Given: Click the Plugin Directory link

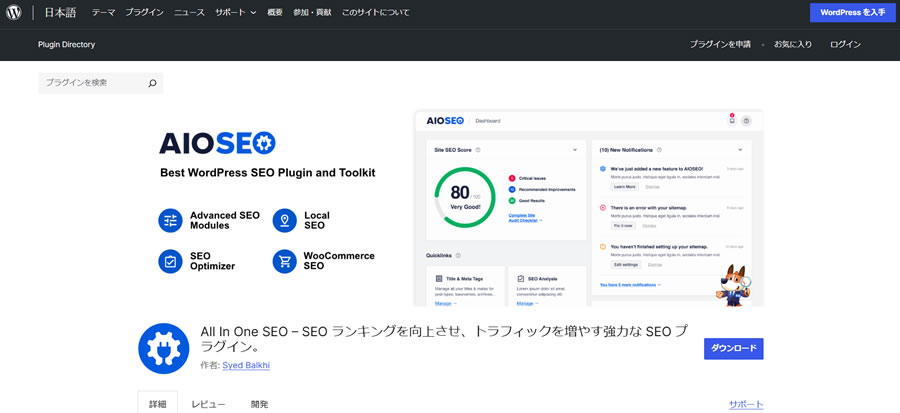Looking at the screenshot, I should pyautogui.click(x=67, y=44).
